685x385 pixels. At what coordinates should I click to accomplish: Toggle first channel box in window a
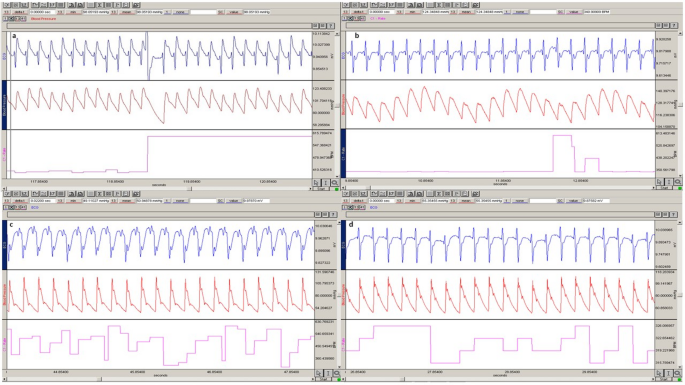tap(6, 19)
